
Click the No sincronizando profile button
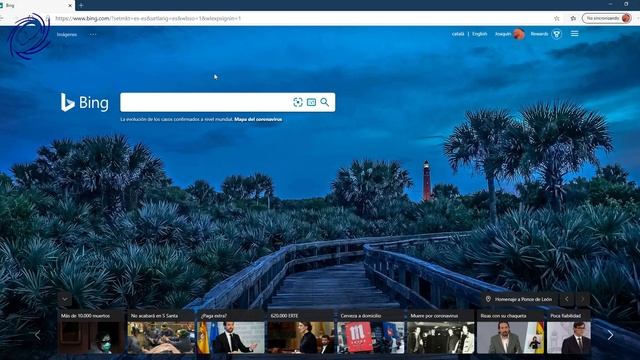[x=607, y=18]
